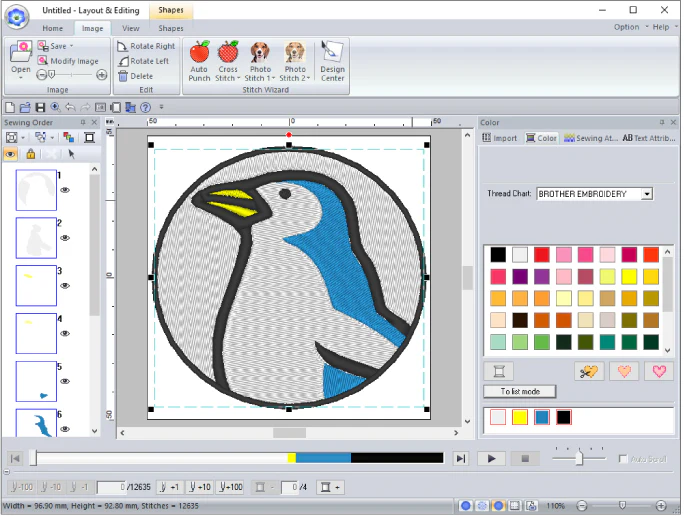
Task: Click the Rotate Right icon
Action: 145,46
